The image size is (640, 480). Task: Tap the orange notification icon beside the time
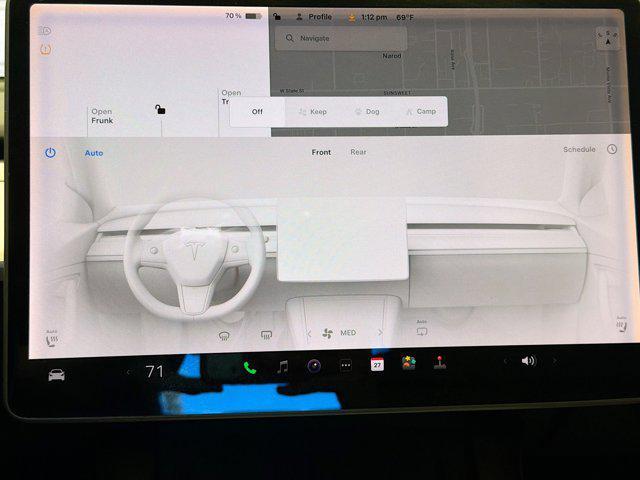click(x=351, y=18)
